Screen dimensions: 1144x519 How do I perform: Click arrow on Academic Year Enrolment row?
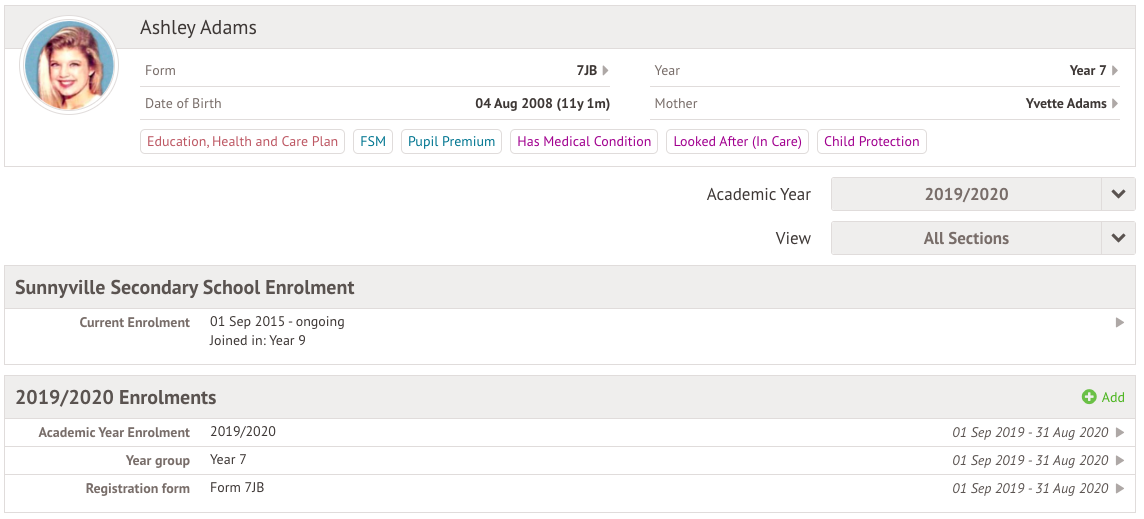pyautogui.click(x=1120, y=433)
